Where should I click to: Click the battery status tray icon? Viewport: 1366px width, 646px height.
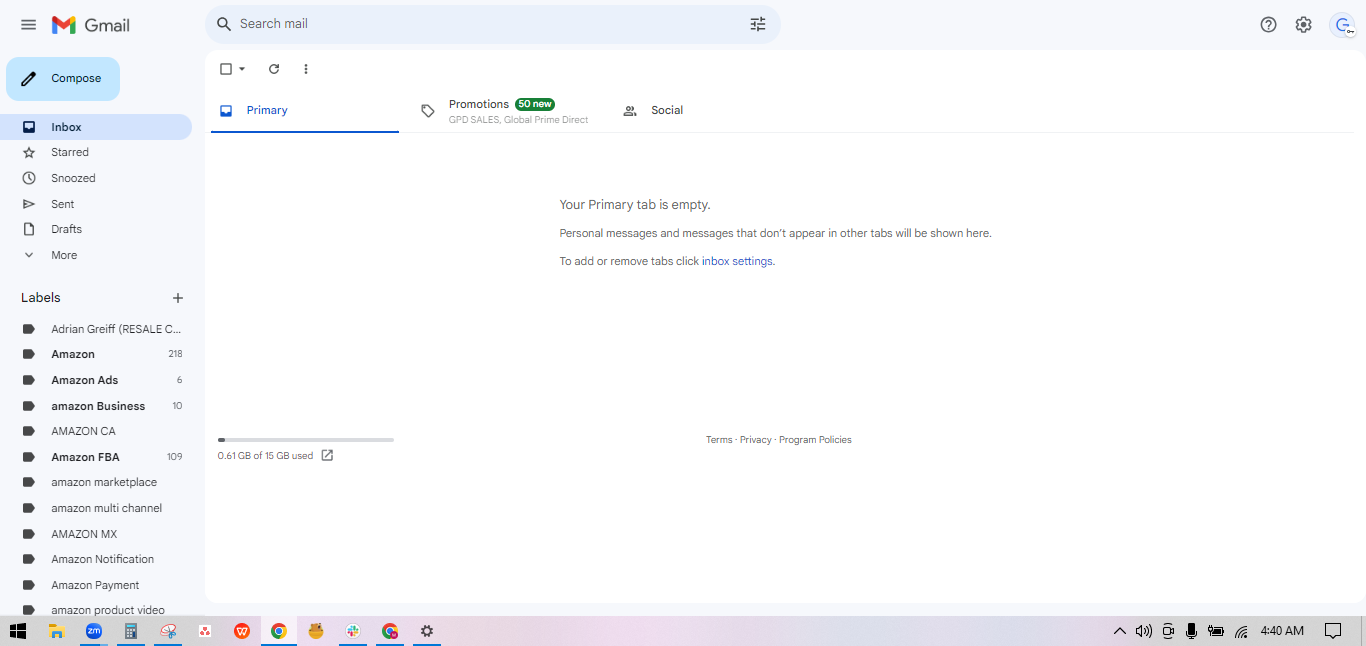coord(1216,631)
